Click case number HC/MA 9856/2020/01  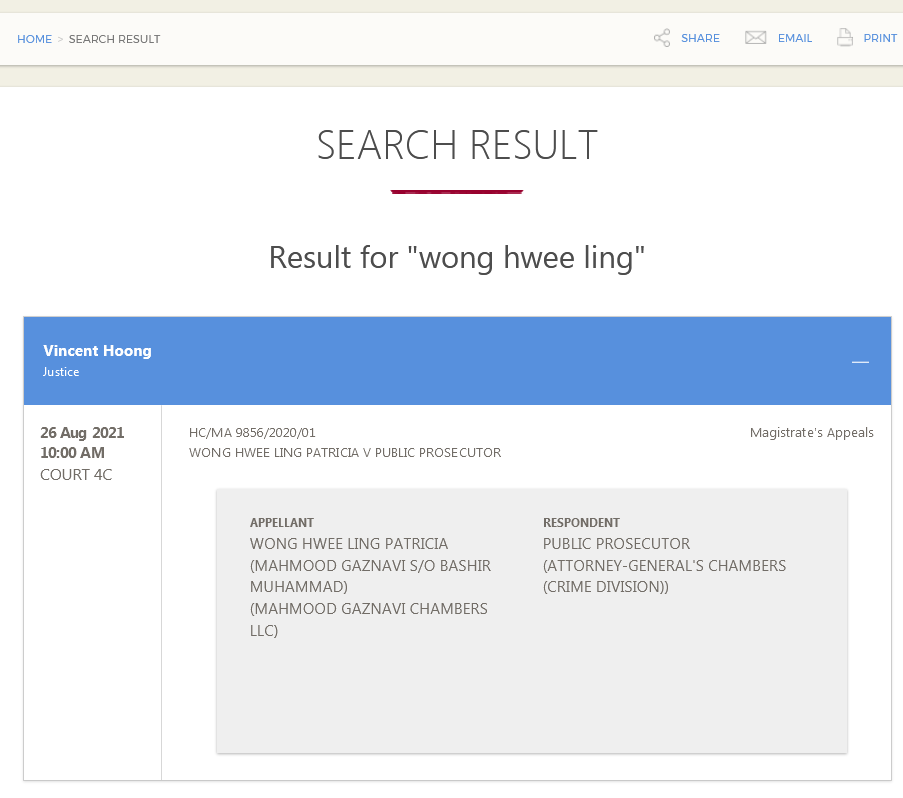(x=252, y=433)
